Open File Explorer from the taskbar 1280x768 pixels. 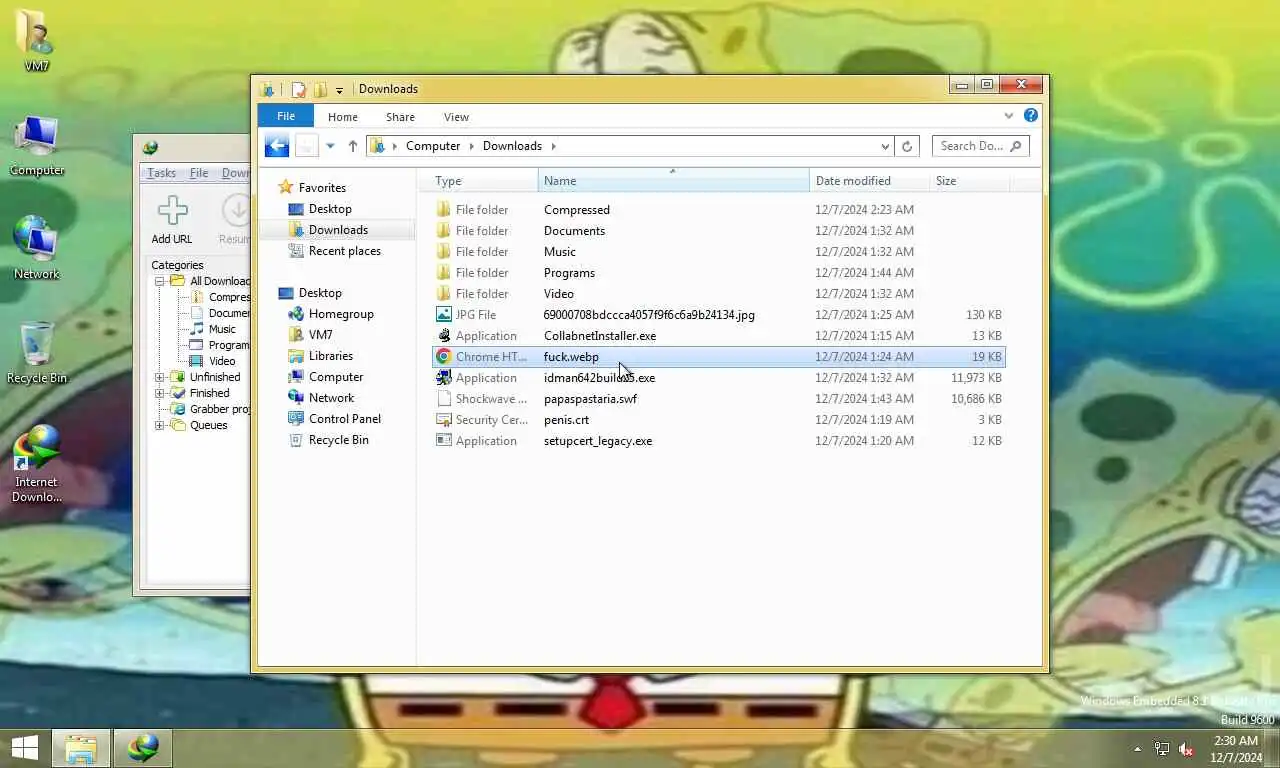[x=81, y=748]
